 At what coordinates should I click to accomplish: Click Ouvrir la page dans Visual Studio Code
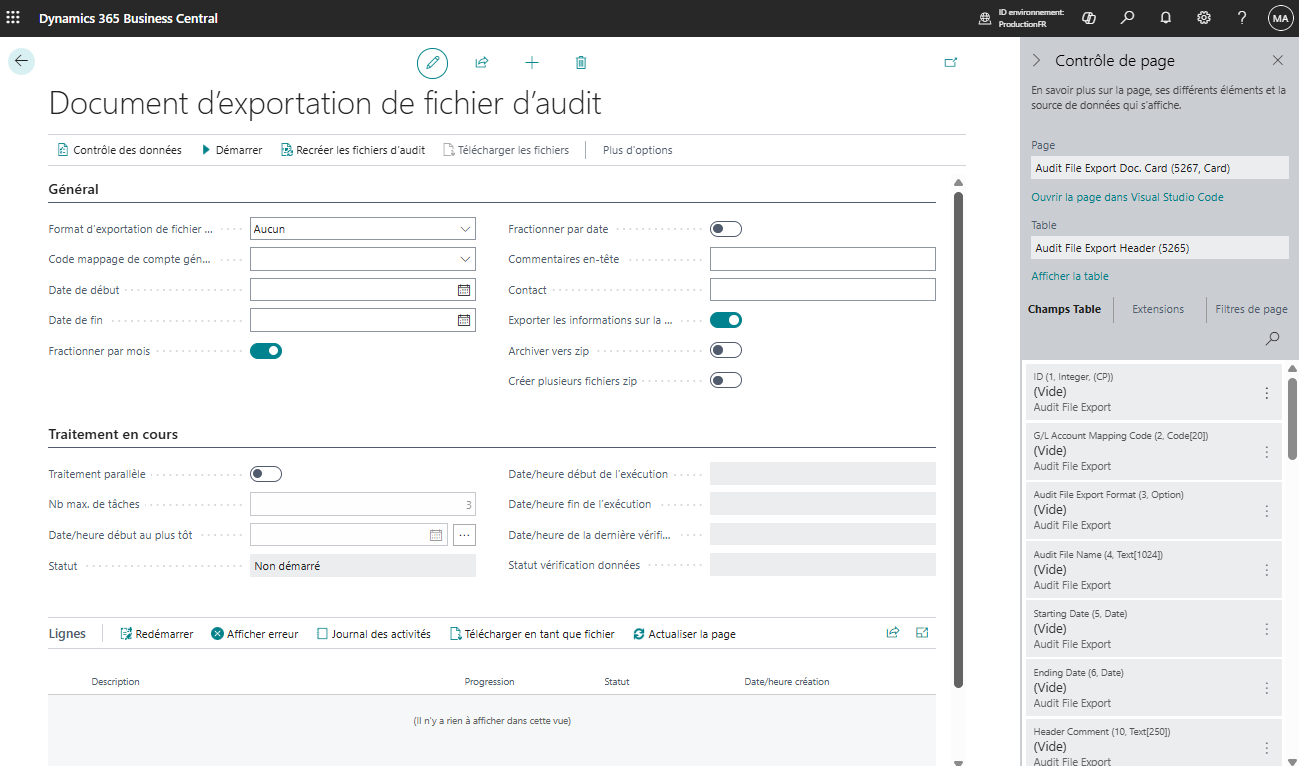coord(1127,197)
